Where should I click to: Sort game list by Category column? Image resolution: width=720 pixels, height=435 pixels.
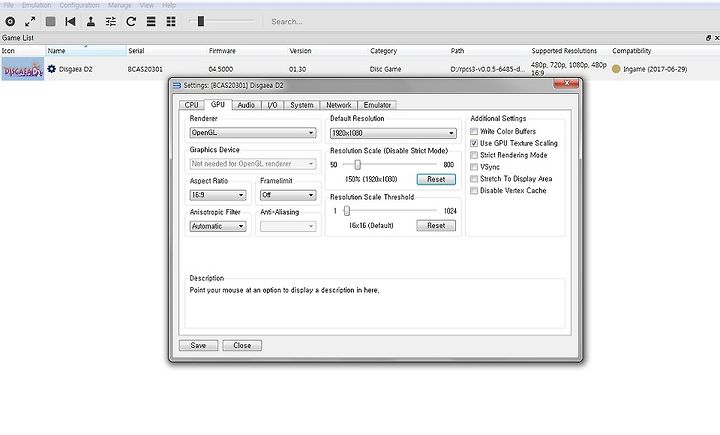click(x=409, y=51)
